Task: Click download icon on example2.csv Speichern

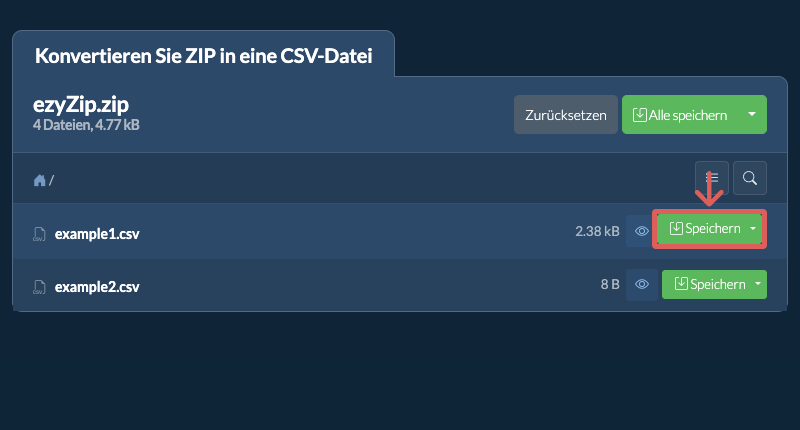Action: click(x=681, y=284)
